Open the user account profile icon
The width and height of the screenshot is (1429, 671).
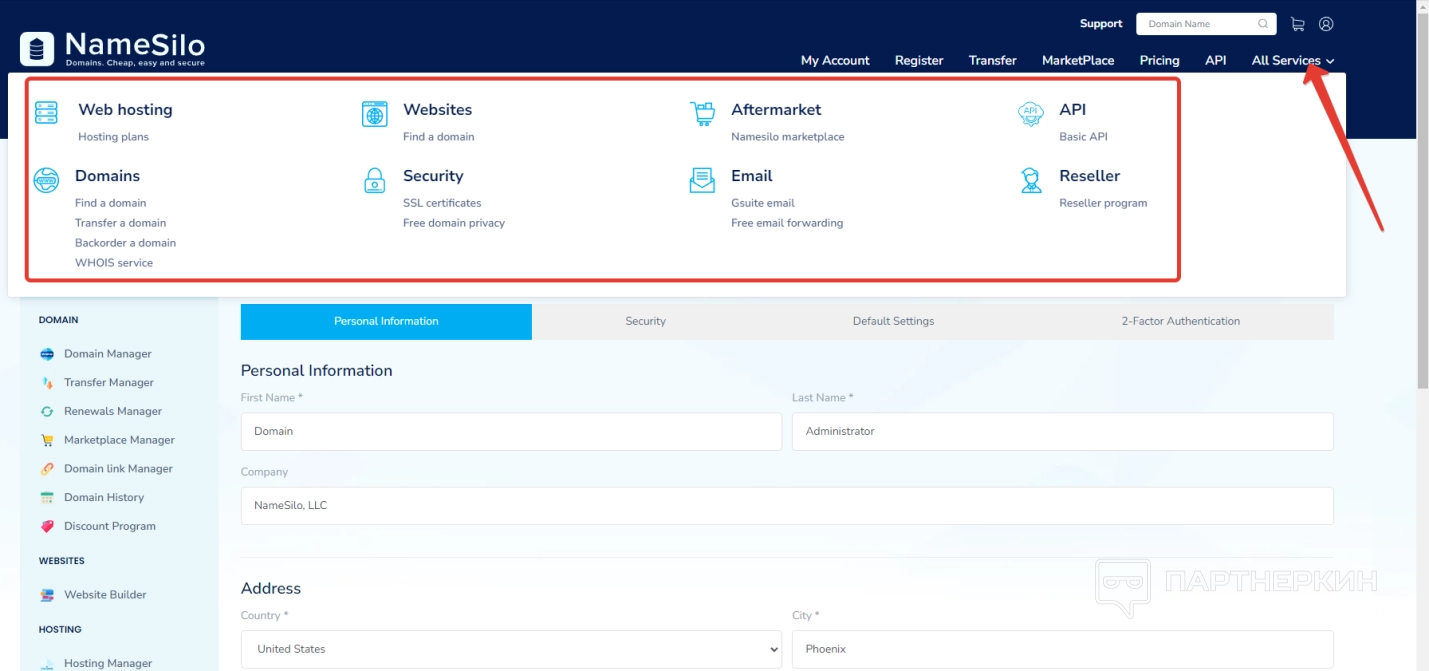(1326, 24)
